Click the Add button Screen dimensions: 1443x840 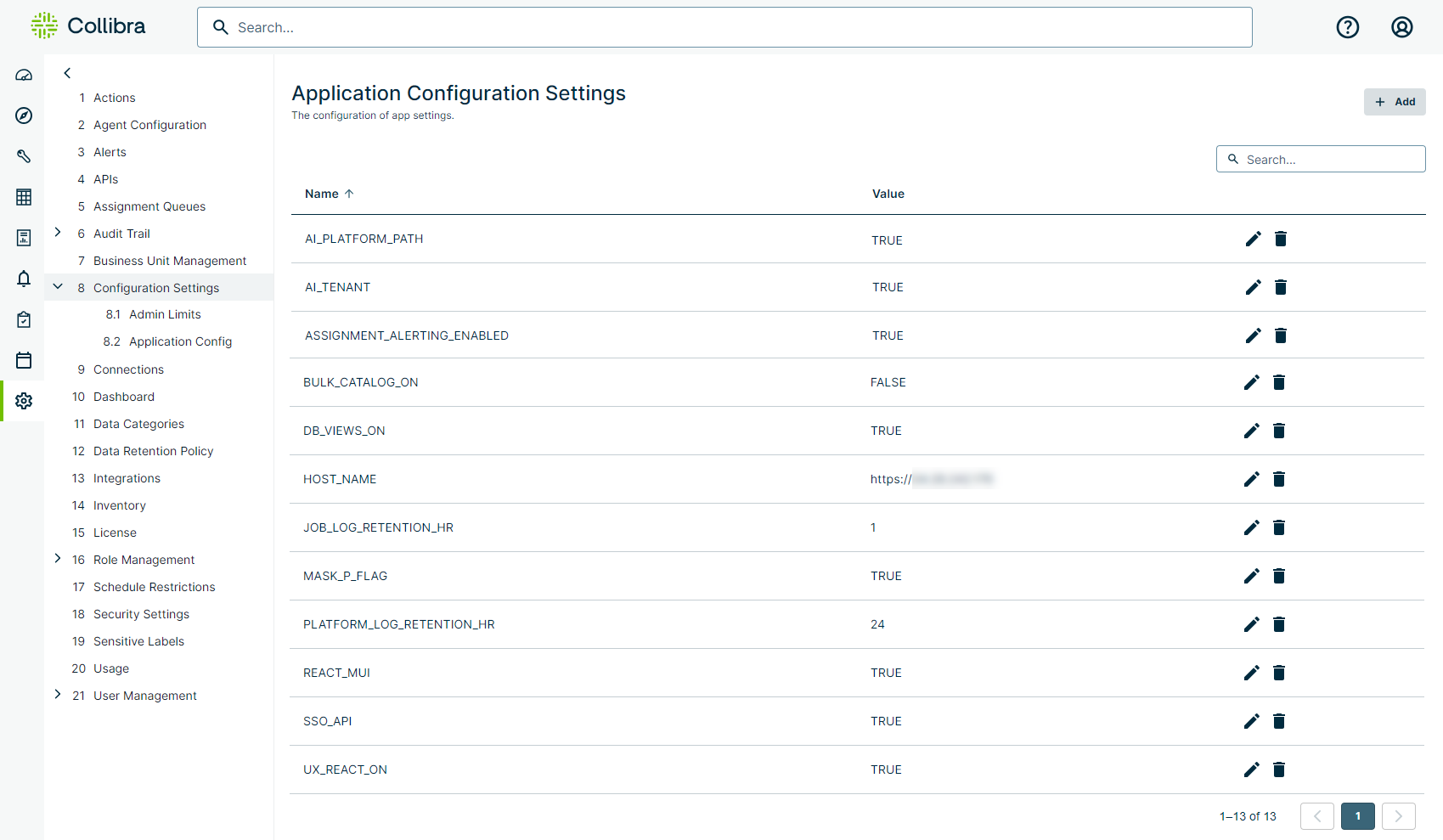click(1394, 102)
